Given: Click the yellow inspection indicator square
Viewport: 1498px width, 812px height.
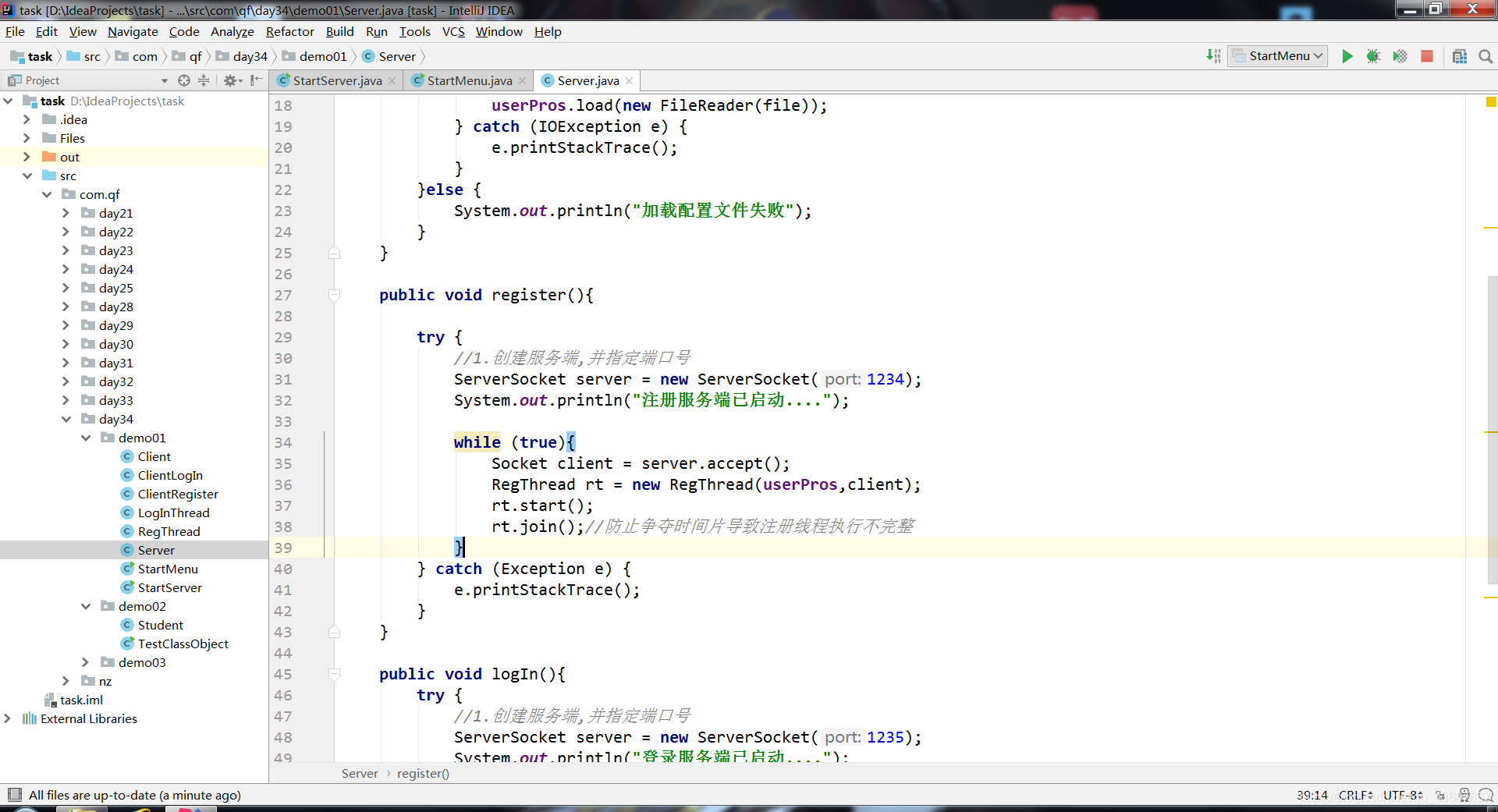Looking at the screenshot, I should [x=1491, y=102].
